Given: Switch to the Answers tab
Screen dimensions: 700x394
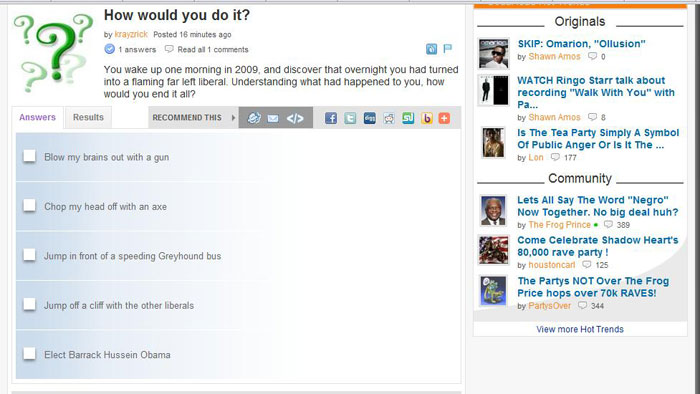Looking at the screenshot, I should point(38,117).
